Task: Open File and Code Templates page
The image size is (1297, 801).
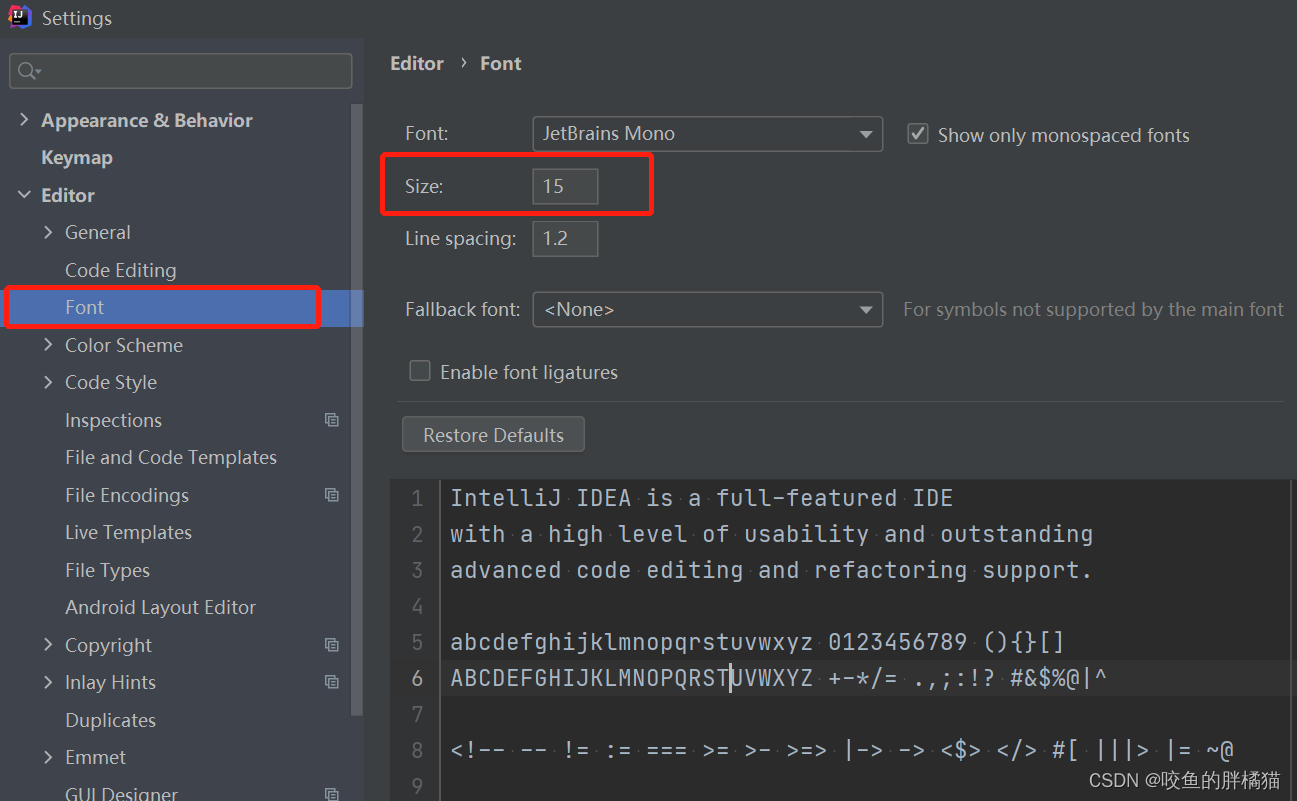Action: coord(171,457)
